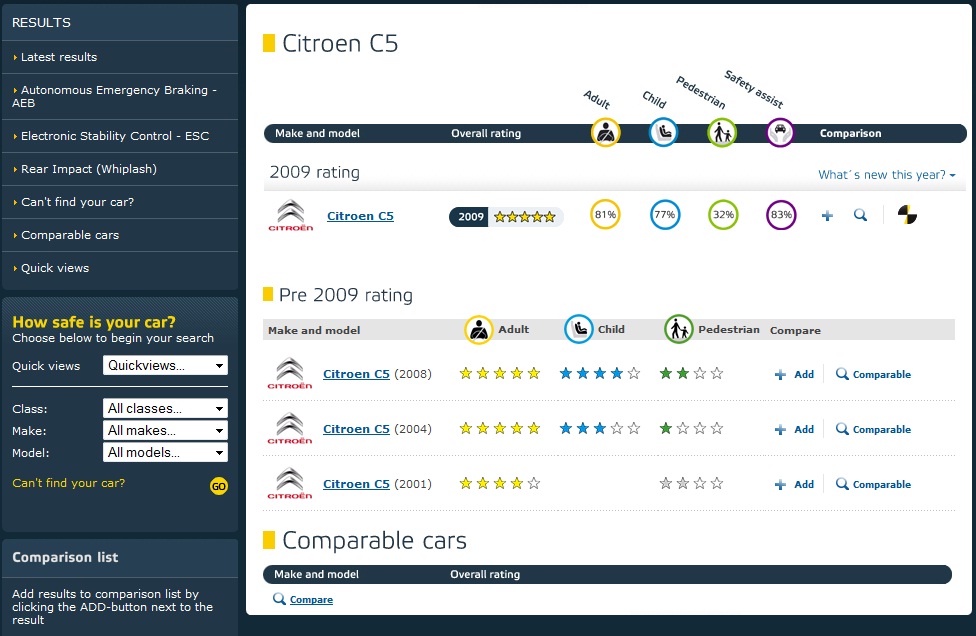Open Citroen C5 (2008) link

(356, 374)
